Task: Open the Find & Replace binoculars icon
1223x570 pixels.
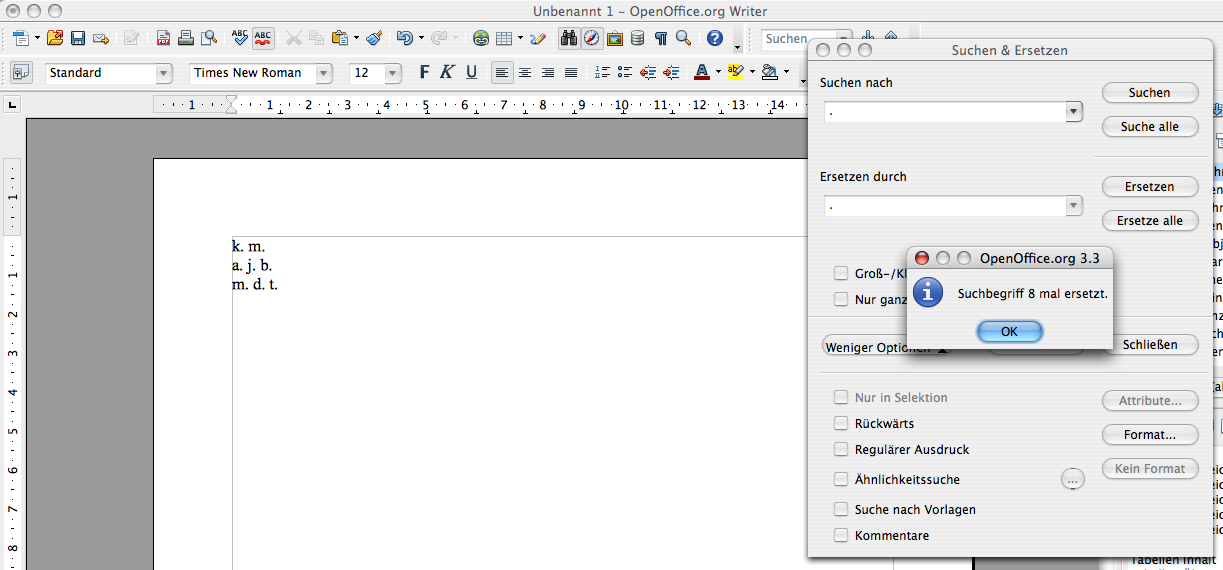Action: (568, 38)
